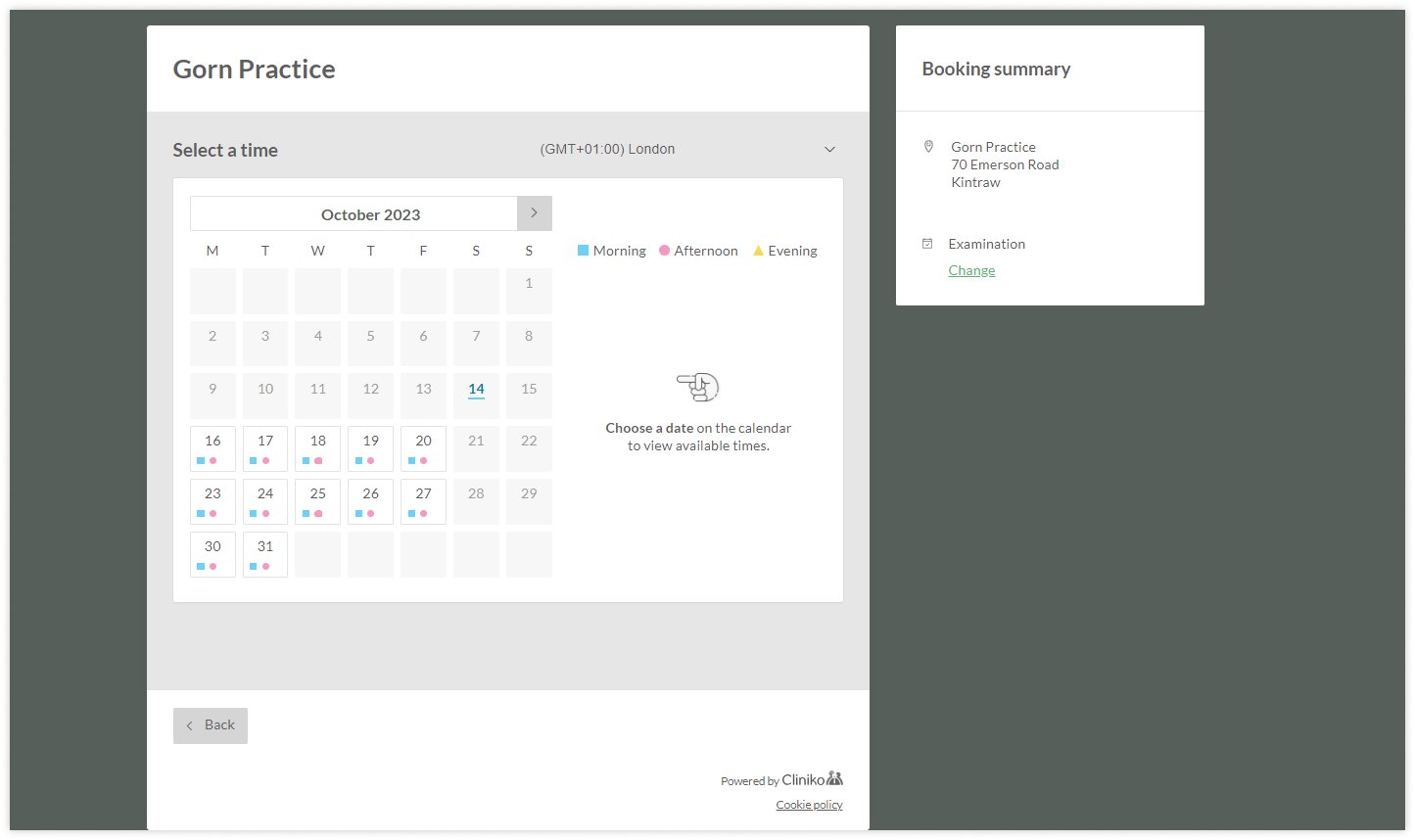Click the pointing hand clock icon
This screenshot has width=1415, height=840.
(698, 387)
